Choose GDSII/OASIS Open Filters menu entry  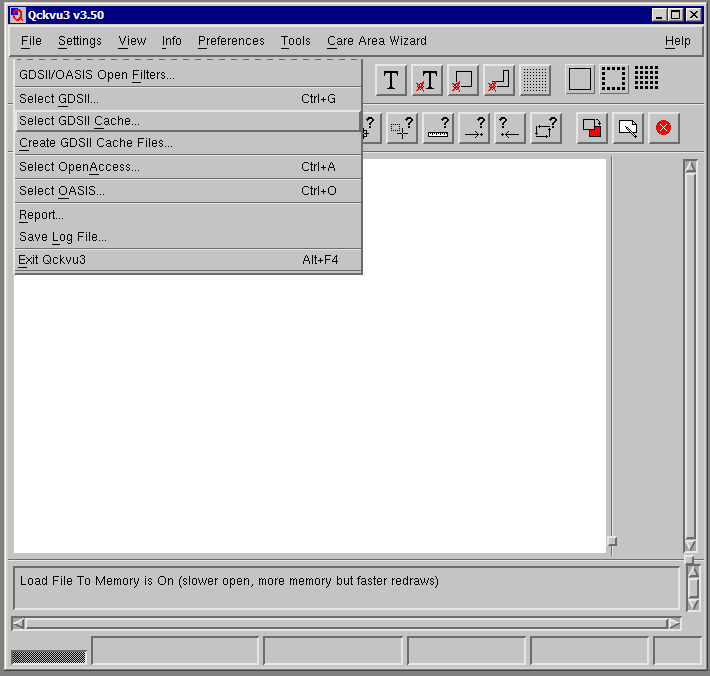tap(188, 75)
